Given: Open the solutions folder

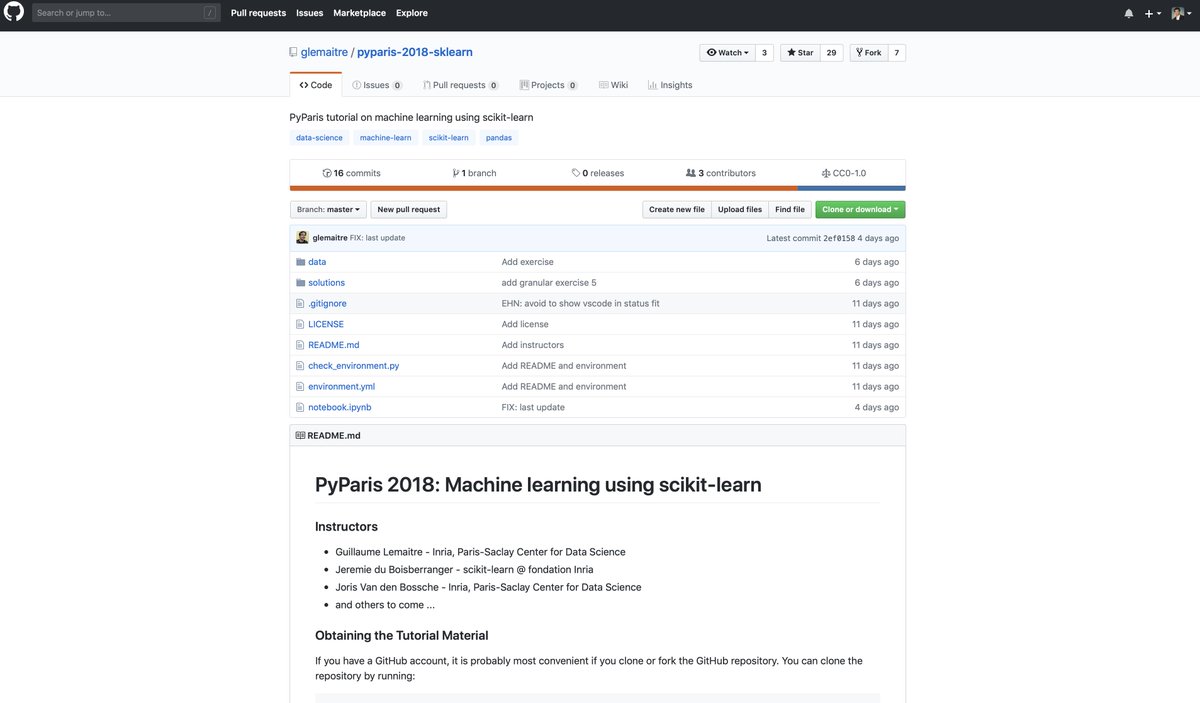Looking at the screenshot, I should point(326,283).
